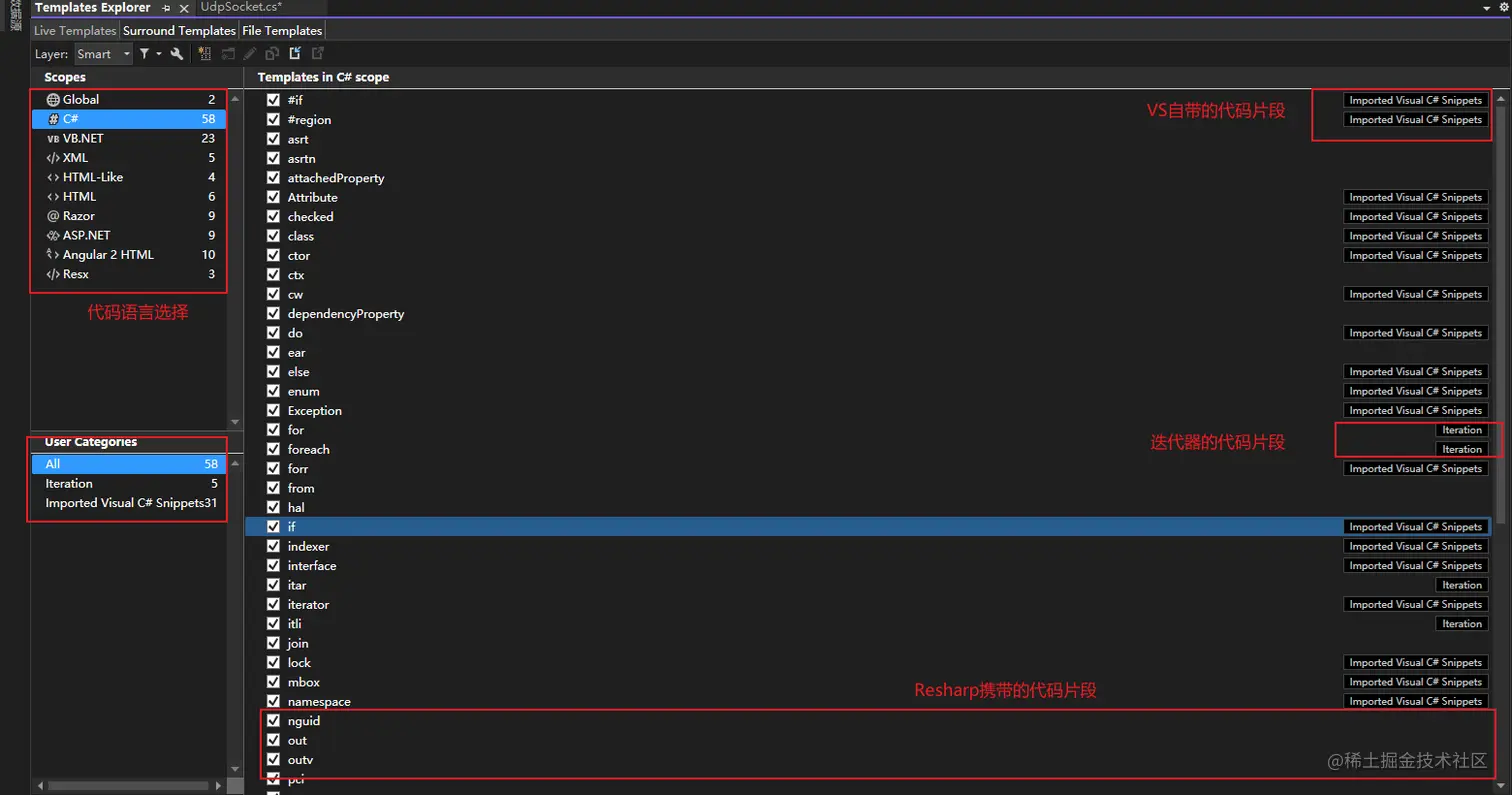Click the Angular 2 HTML scope icon

53,255
